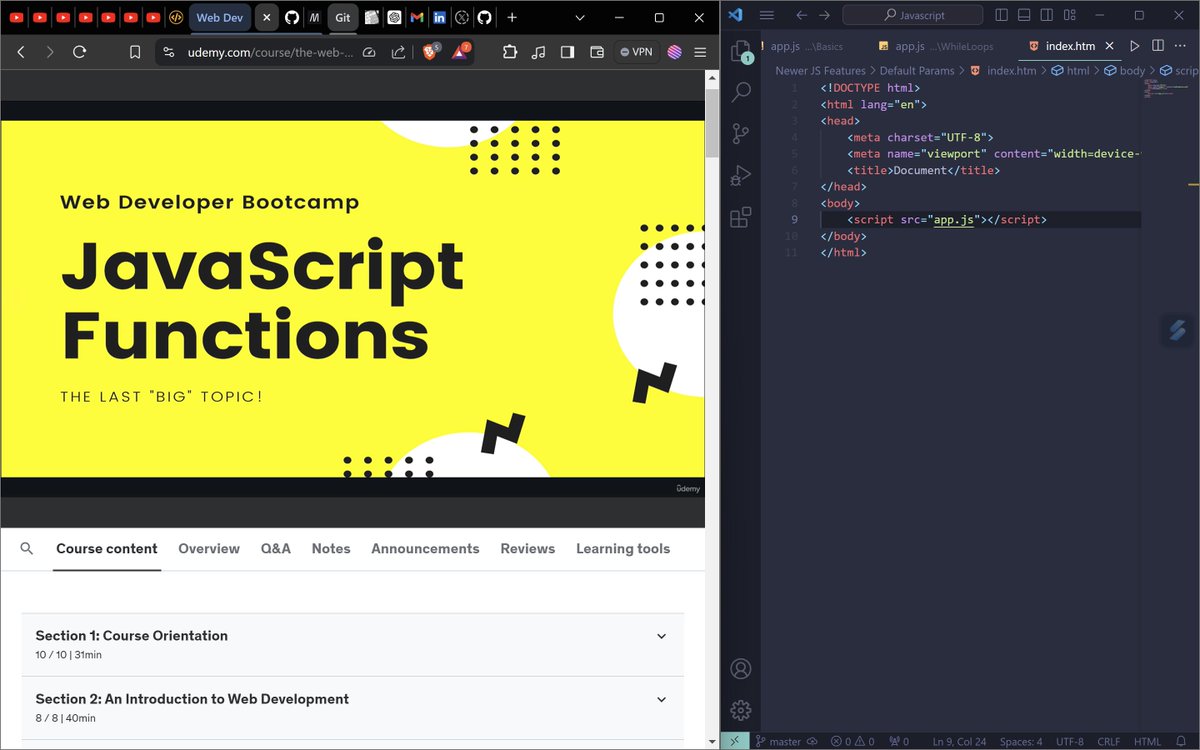Open the editor More Actions ellipsis
This screenshot has height=750, width=1200.
[x=1181, y=46]
